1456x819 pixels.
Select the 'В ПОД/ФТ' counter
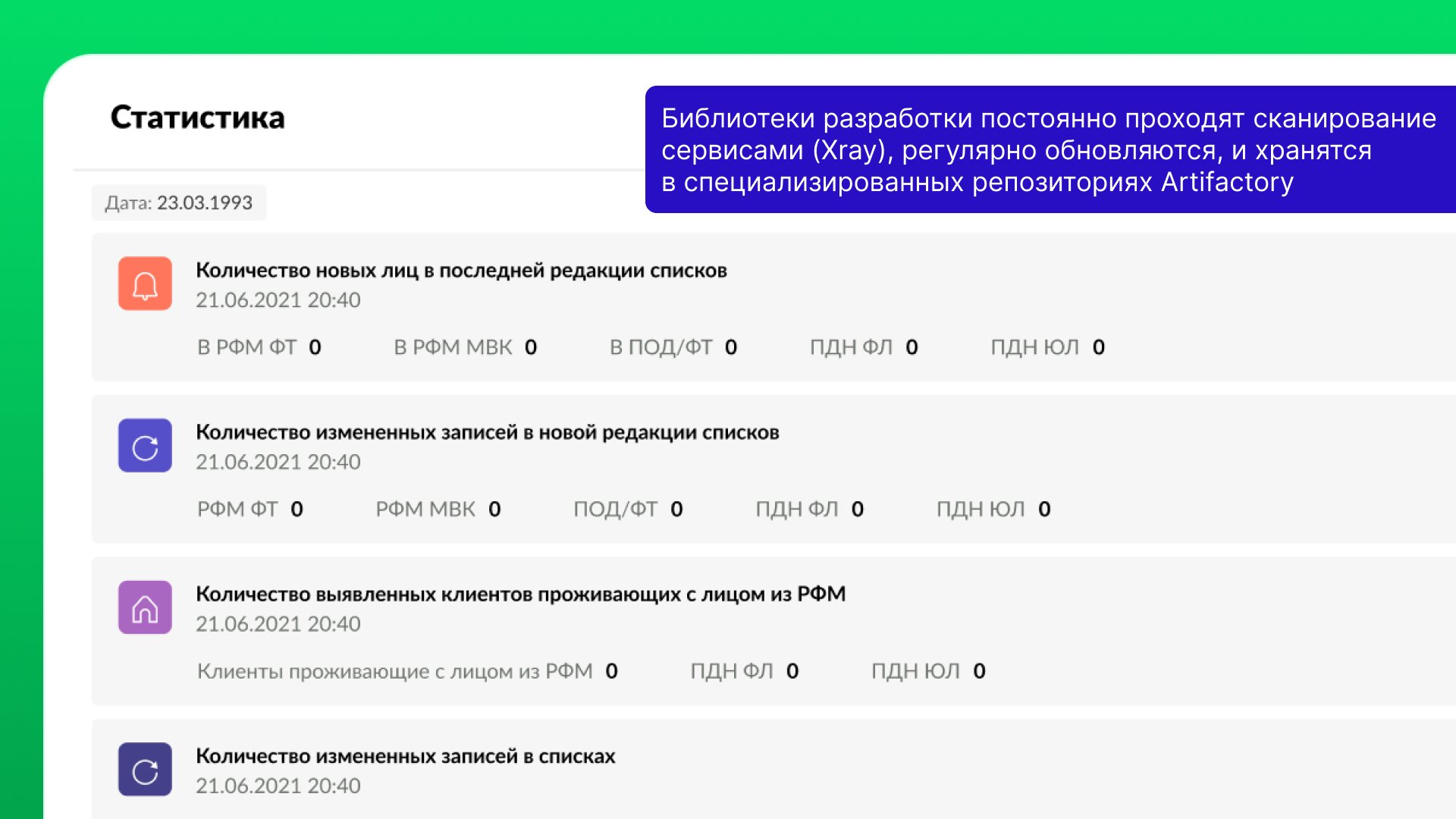(673, 347)
